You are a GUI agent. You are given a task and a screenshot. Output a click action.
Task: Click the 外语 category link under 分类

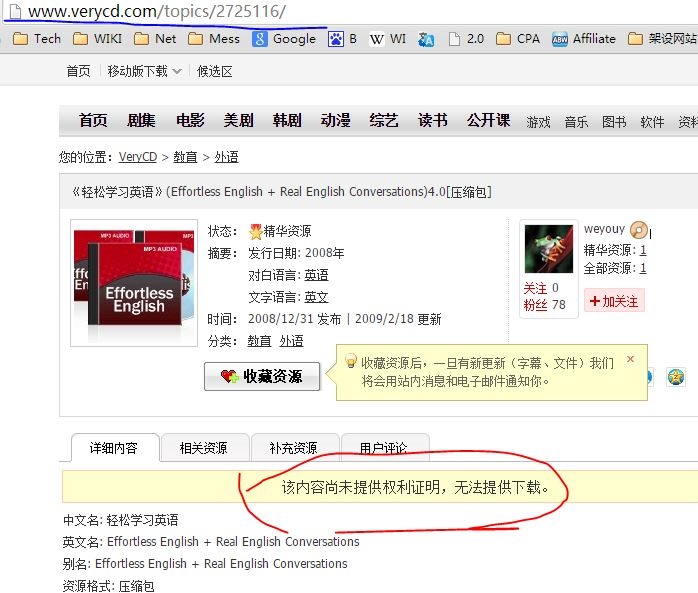coord(292,341)
